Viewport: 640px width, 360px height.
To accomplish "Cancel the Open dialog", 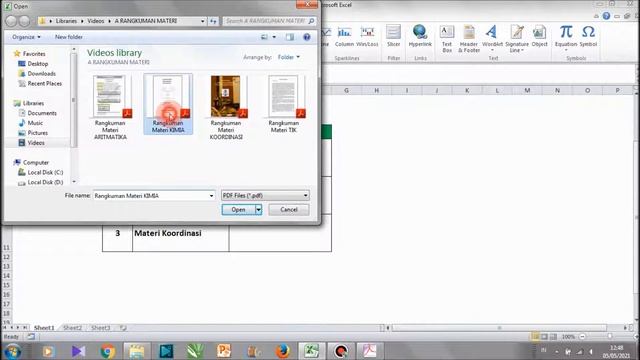I will [x=289, y=209].
